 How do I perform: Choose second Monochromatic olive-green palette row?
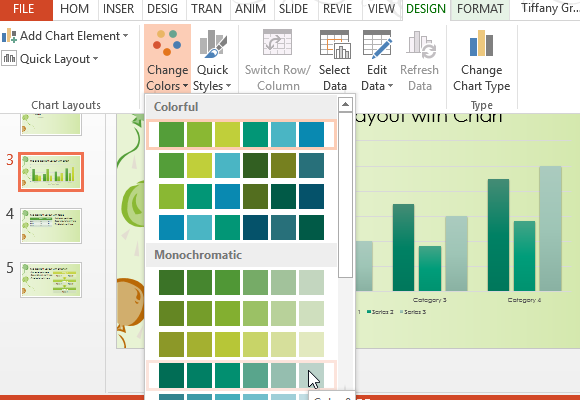tap(241, 313)
